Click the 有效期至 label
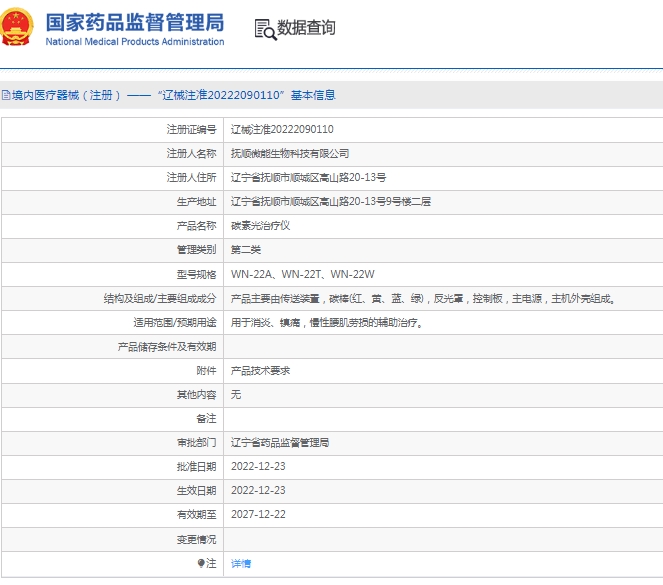The image size is (663, 585). click(x=196, y=515)
